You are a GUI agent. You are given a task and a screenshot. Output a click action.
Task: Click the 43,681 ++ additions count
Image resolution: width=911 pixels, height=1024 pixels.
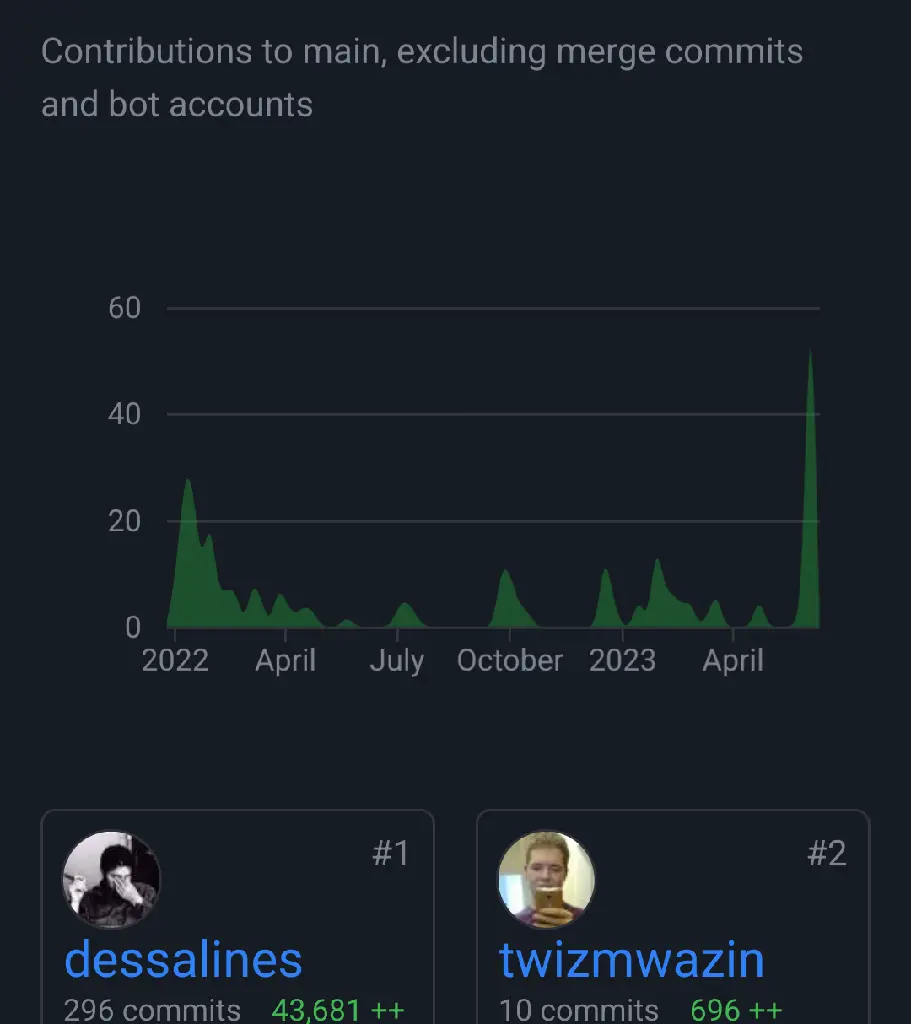(x=338, y=1010)
